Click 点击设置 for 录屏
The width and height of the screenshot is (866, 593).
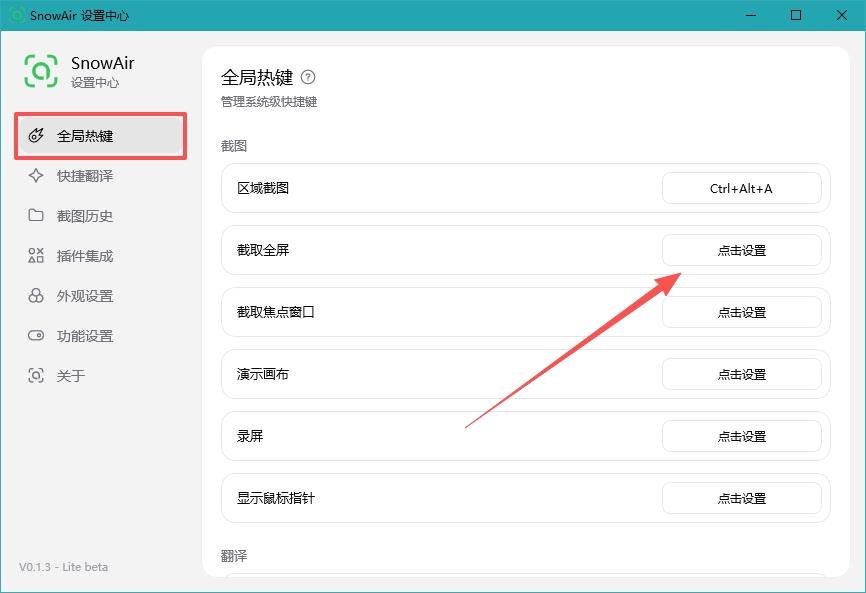coord(742,436)
